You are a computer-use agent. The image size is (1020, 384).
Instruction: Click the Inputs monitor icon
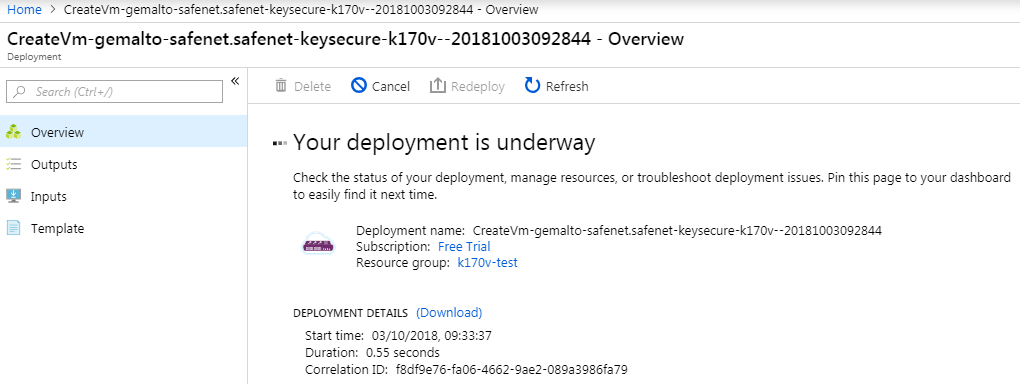click(x=13, y=196)
